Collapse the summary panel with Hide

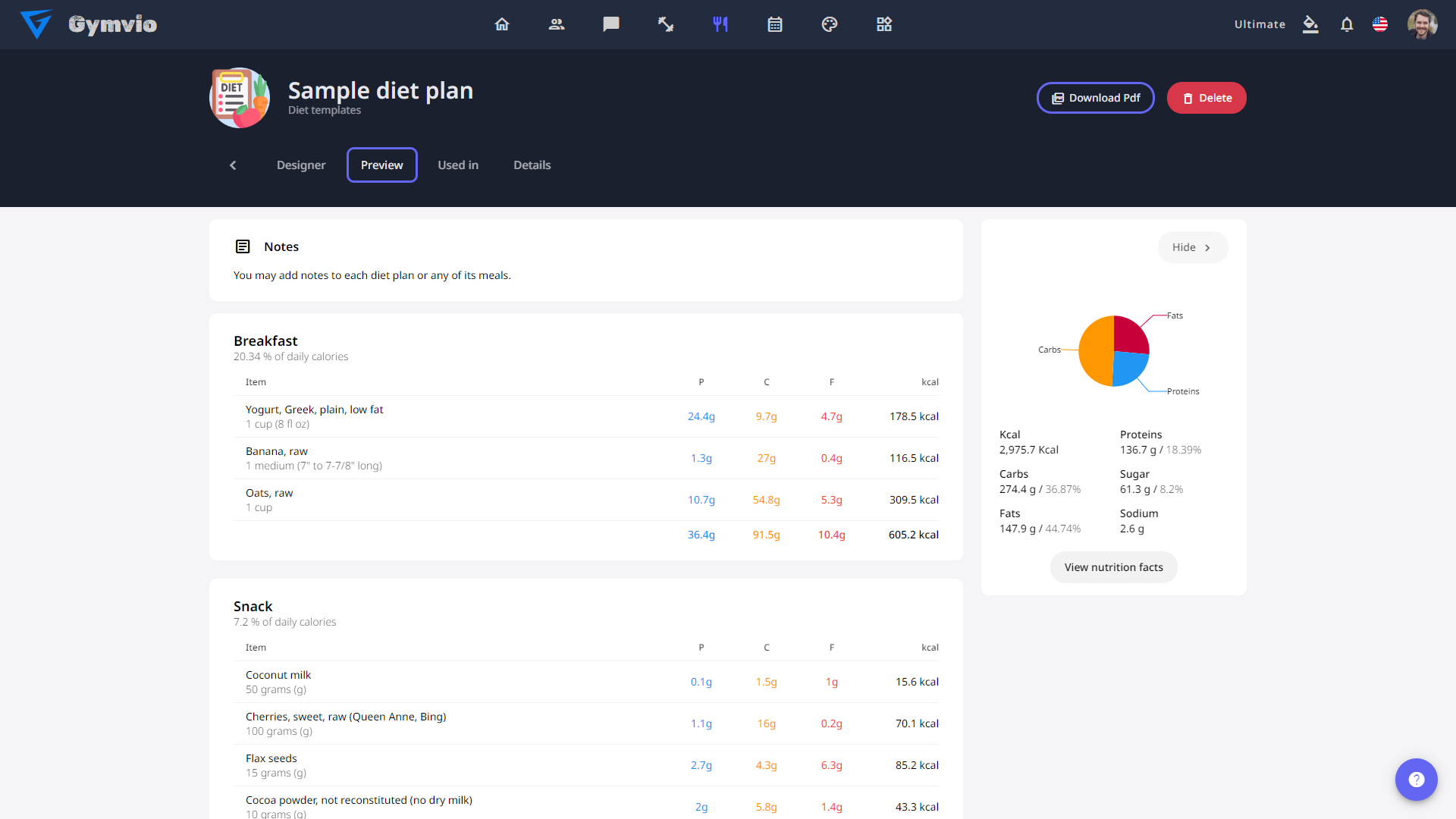(x=1193, y=247)
